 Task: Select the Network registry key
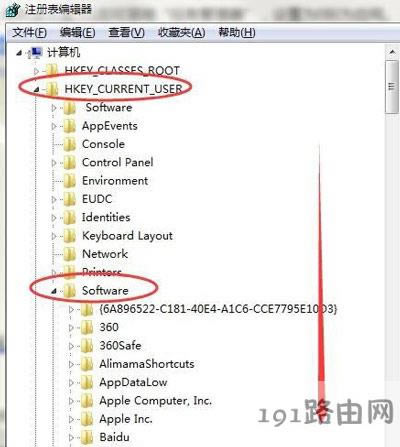tap(105, 254)
